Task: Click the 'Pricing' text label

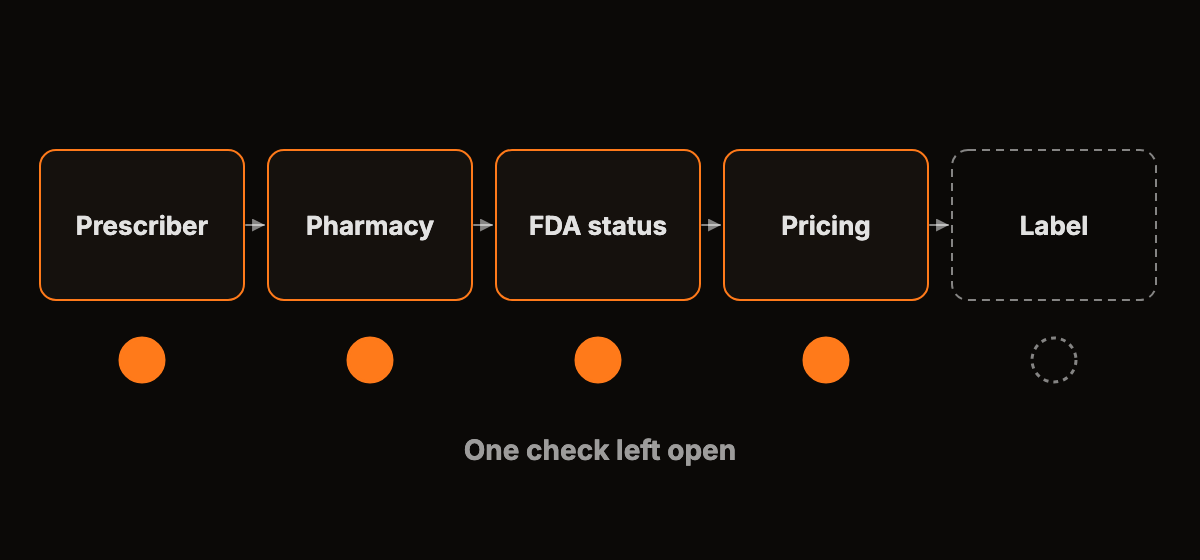Action: tap(826, 227)
